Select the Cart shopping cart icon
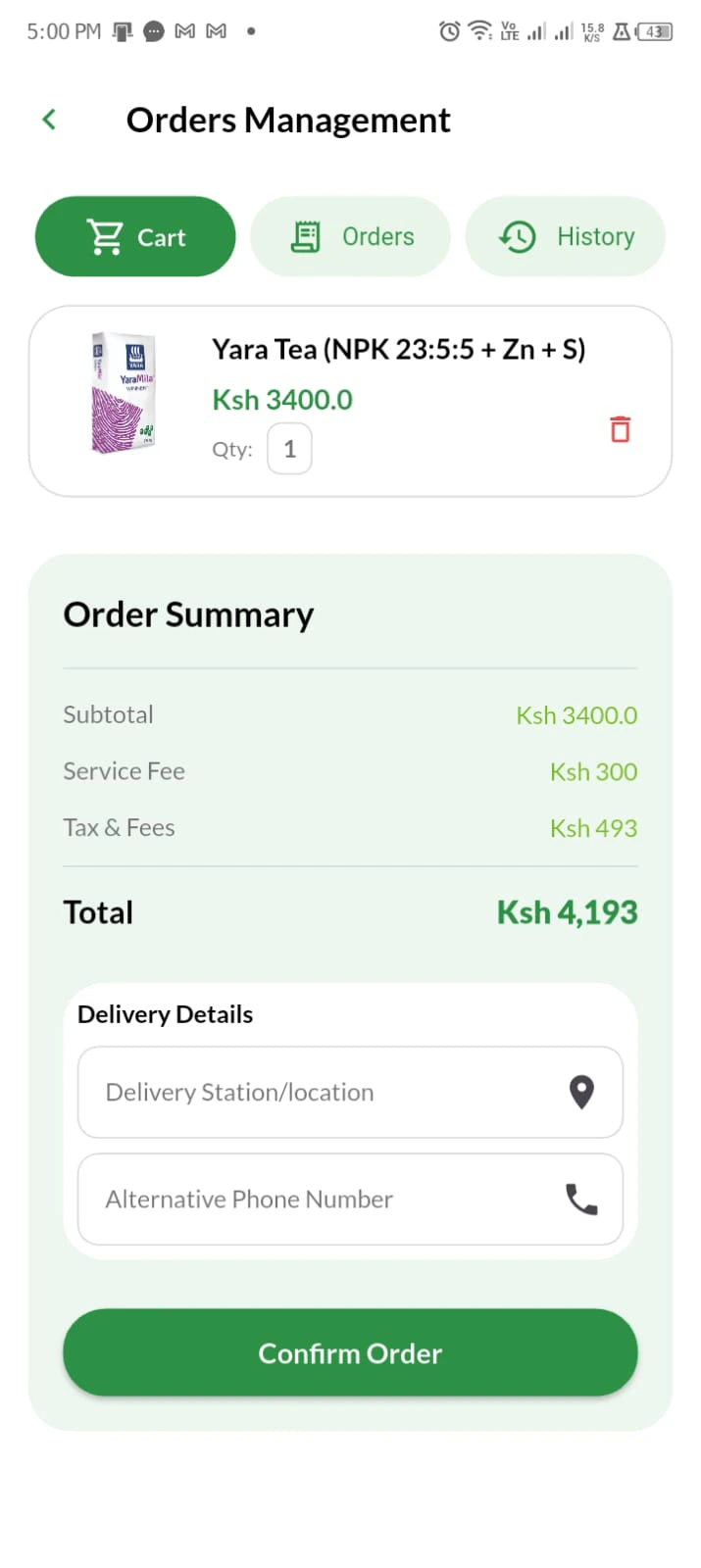Viewport: 701px width, 1568px height. 104,236
